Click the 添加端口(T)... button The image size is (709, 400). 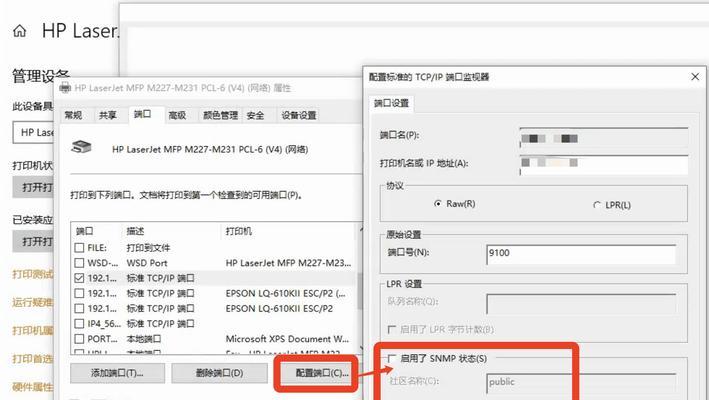point(118,373)
